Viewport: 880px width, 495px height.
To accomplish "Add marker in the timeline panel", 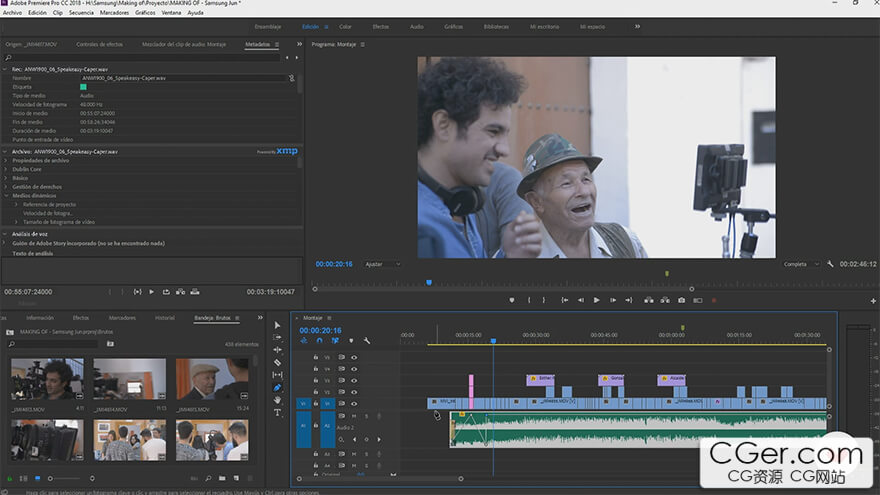I will [351, 341].
